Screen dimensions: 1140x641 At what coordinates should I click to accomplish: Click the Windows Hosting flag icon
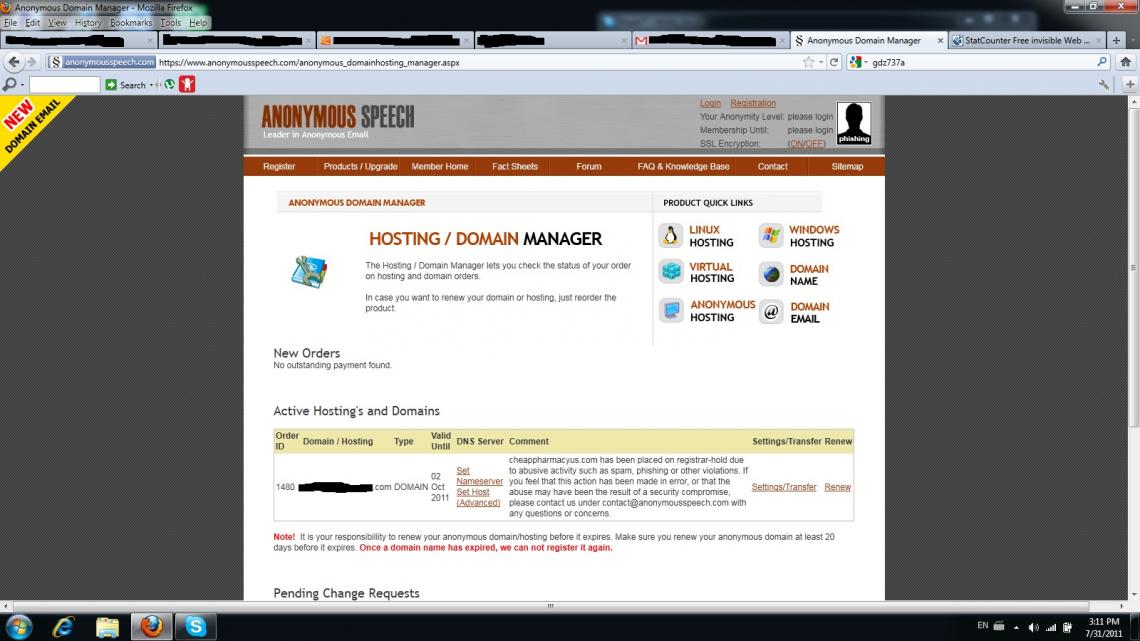point(771,235)
